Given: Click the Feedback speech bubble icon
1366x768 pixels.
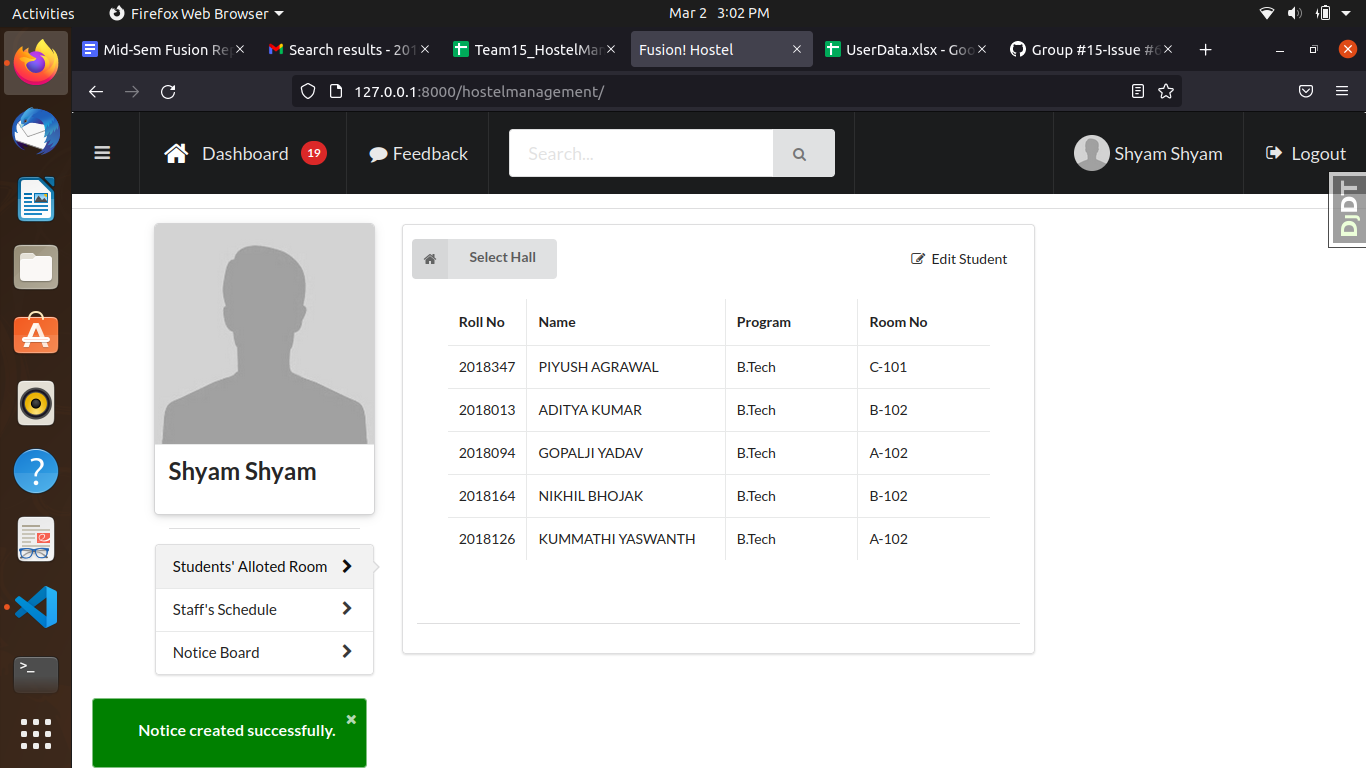Looking at the screenshot, I should click(x=378, y=154).
